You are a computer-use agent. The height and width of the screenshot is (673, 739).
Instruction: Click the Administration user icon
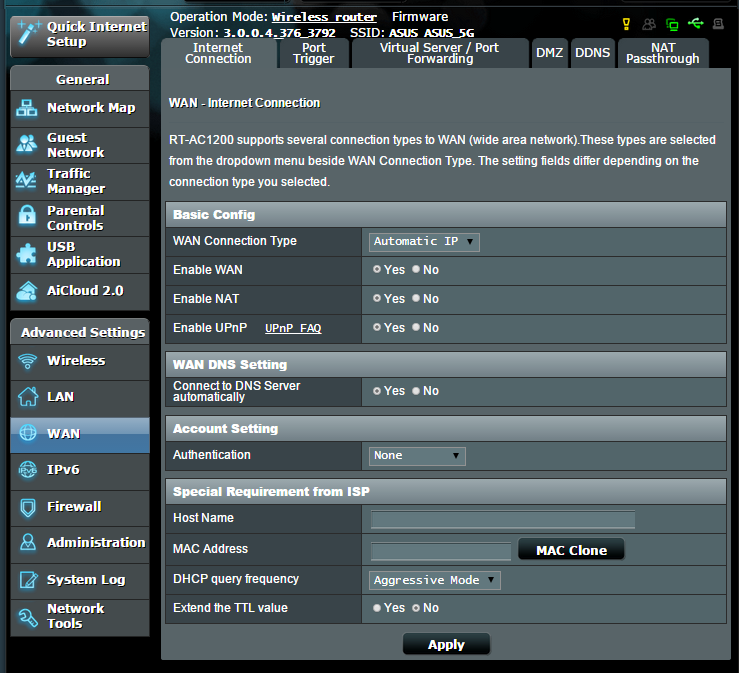click(x=28, y=542)
